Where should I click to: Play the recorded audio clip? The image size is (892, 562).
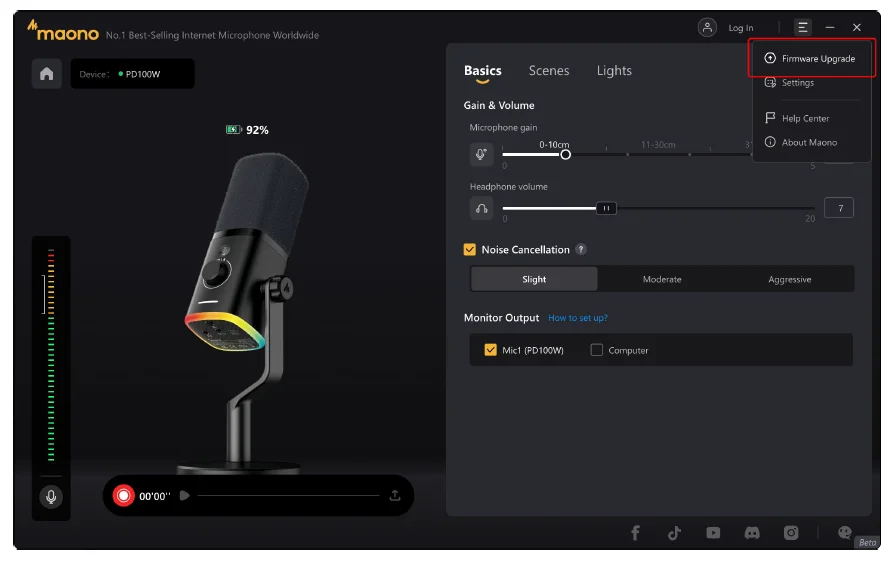click(184, 495)
